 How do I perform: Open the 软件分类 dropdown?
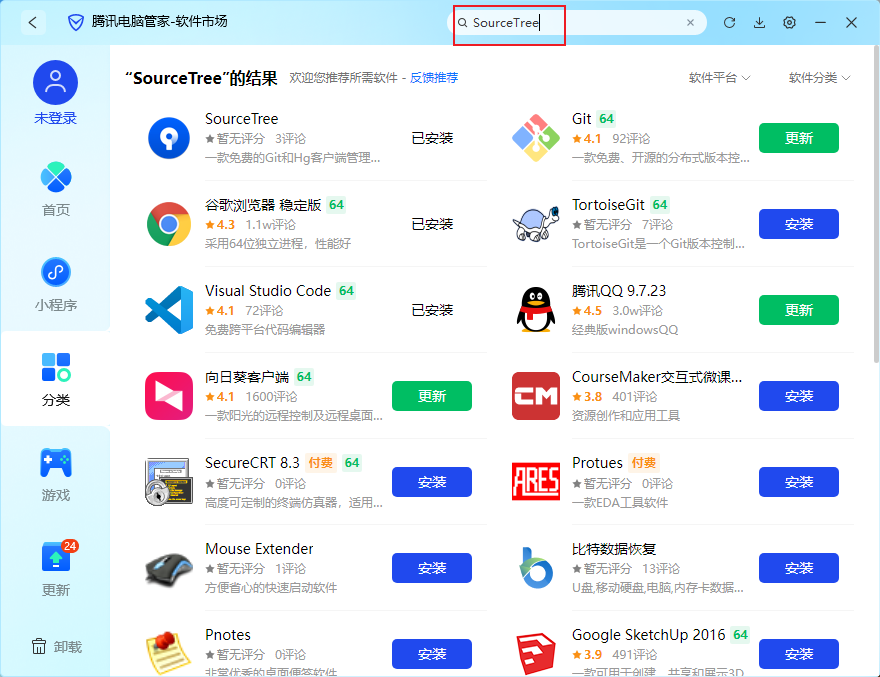(x=819, y=76)
